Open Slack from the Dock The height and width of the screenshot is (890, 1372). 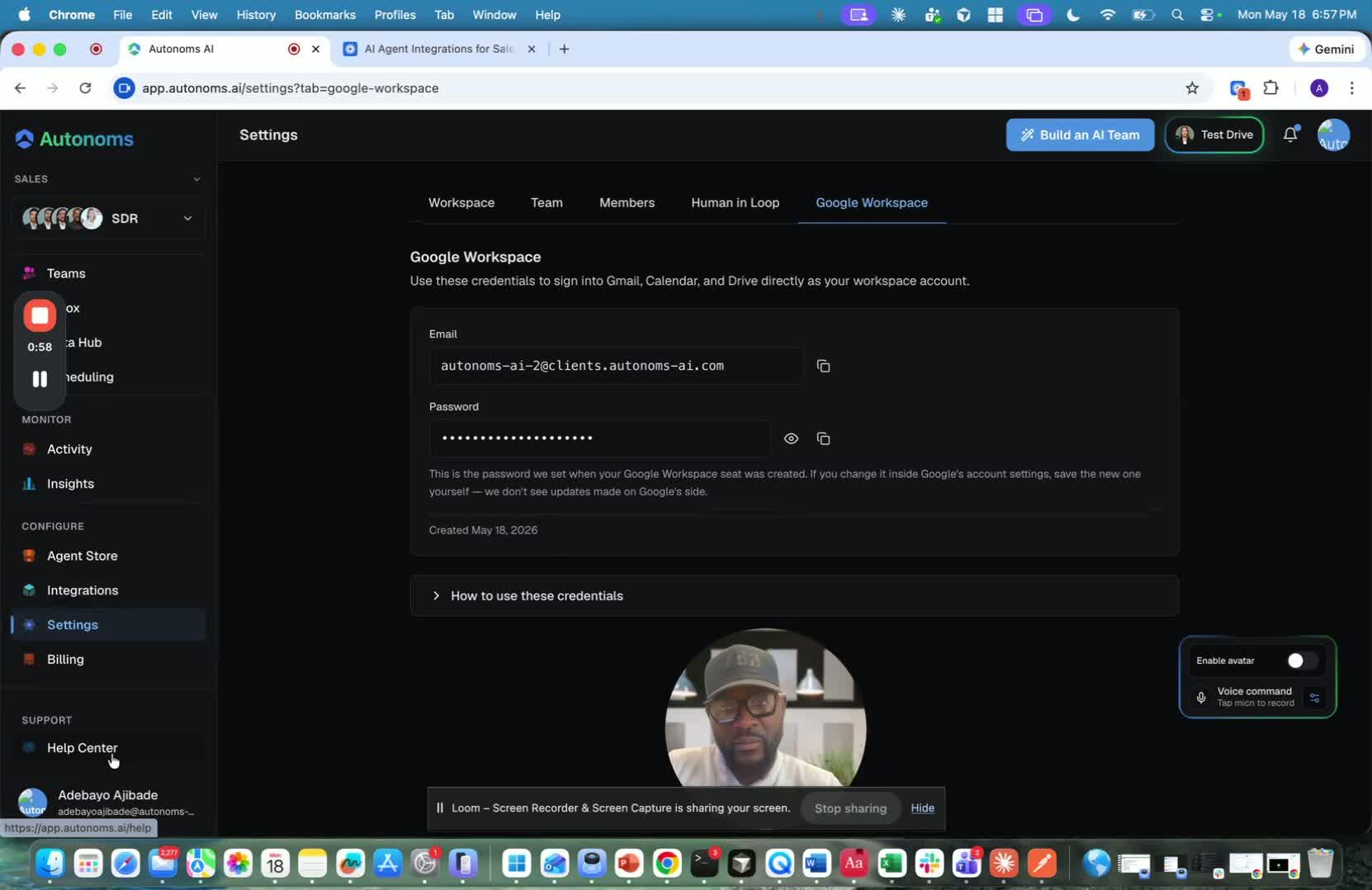click(x=930, y=864)
